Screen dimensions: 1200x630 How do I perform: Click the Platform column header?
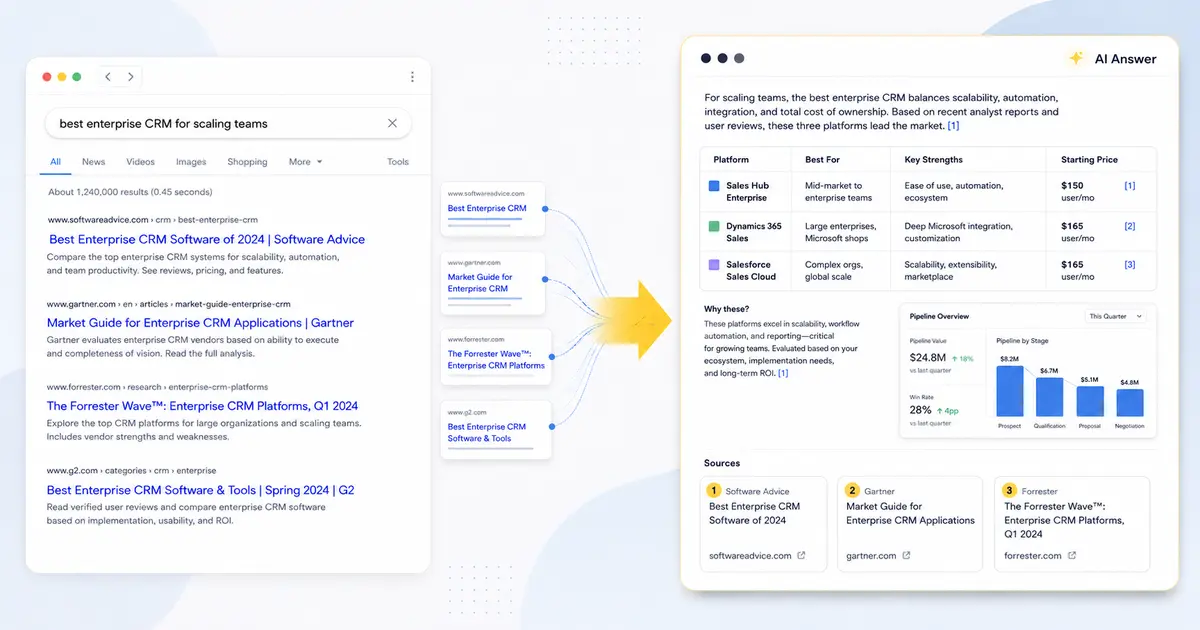coord(731,160)
